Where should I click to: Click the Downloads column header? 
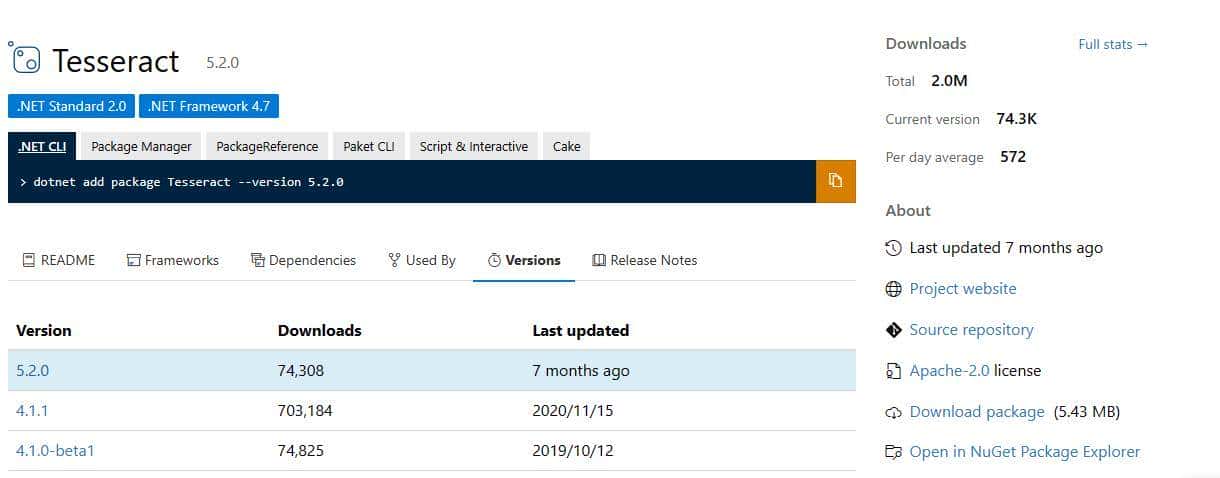coord(320,330)
